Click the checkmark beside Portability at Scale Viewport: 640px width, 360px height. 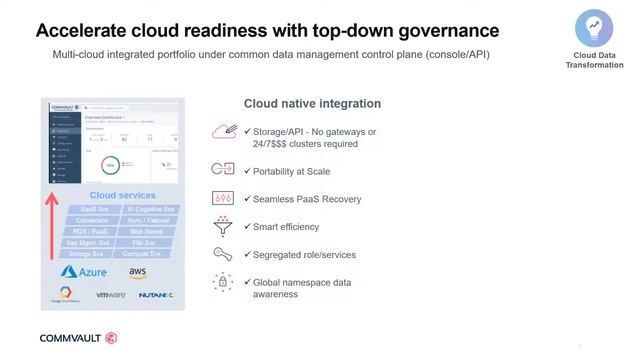[247, 171]
